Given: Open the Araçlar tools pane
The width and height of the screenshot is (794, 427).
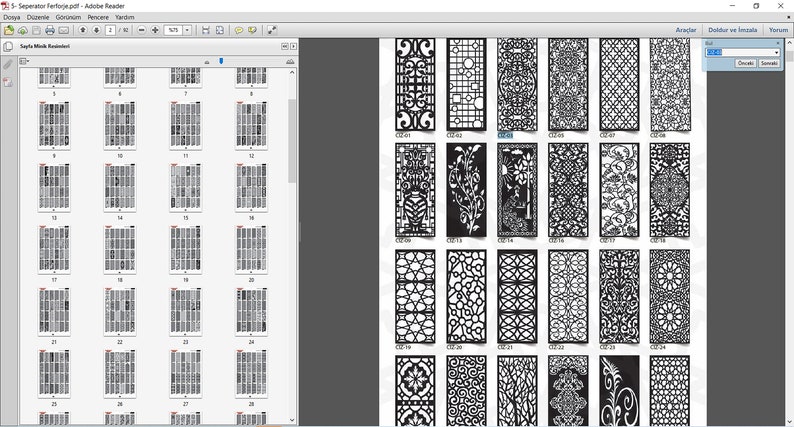Looking at the screenshot, I should pyautogui.click(x=686, y=30).
